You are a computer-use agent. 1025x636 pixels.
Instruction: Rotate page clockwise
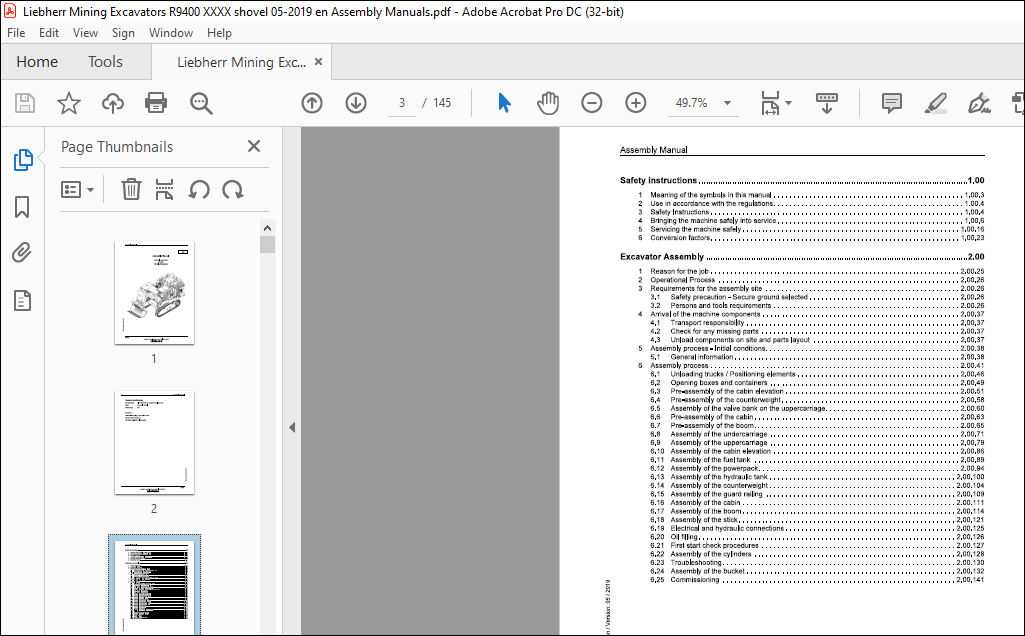coord(233,190)
